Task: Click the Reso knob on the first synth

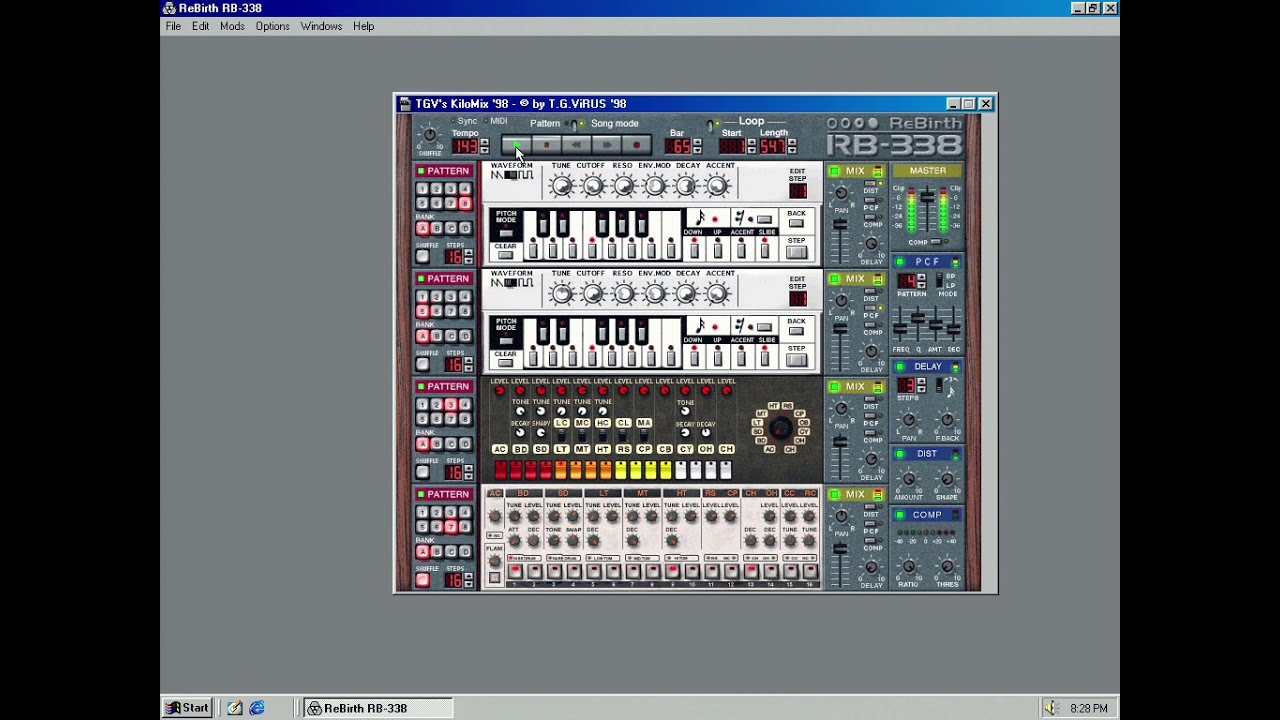Action: coord(623,186)
